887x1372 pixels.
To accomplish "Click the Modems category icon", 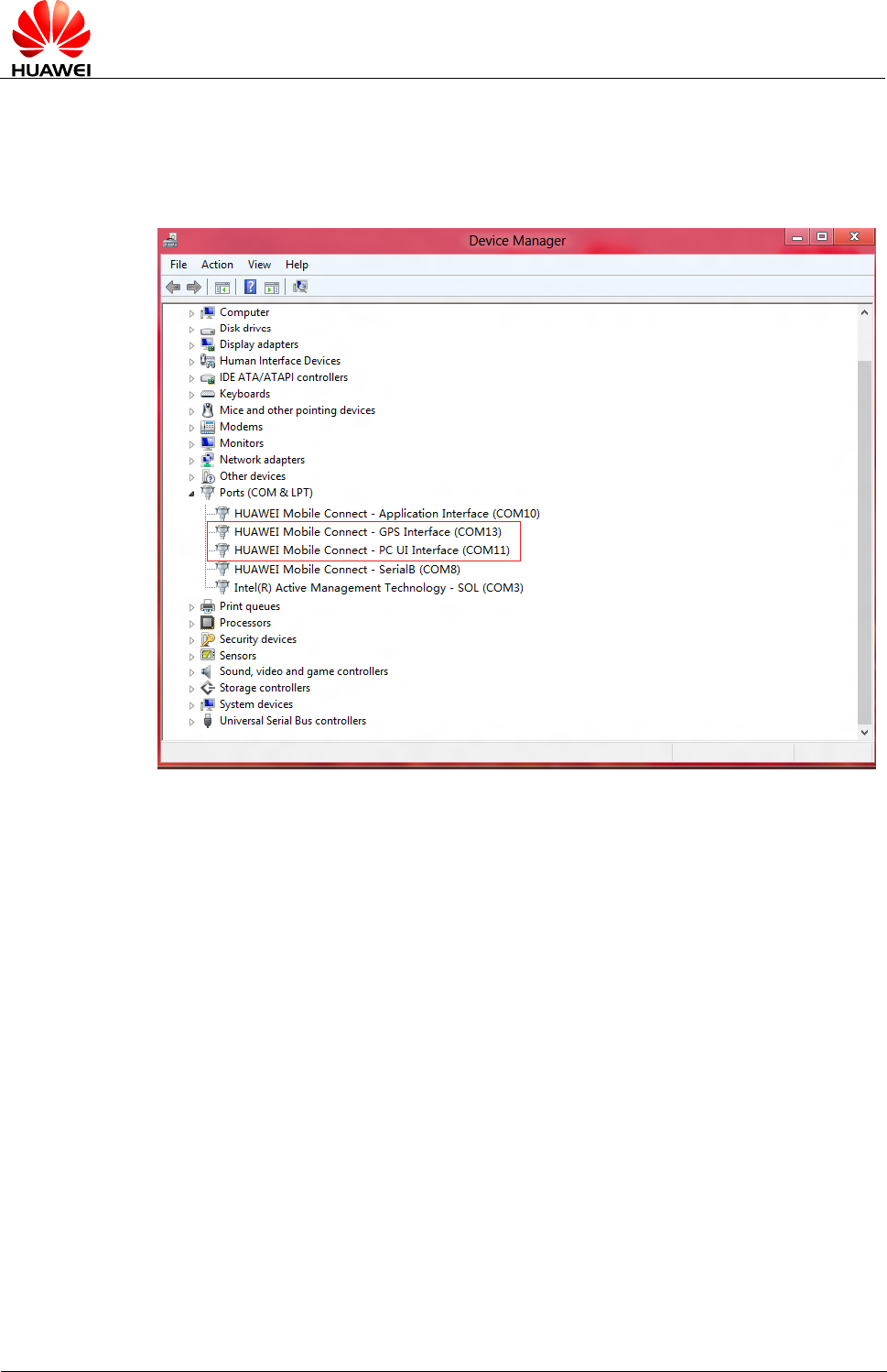I will (x=208, y=427).
